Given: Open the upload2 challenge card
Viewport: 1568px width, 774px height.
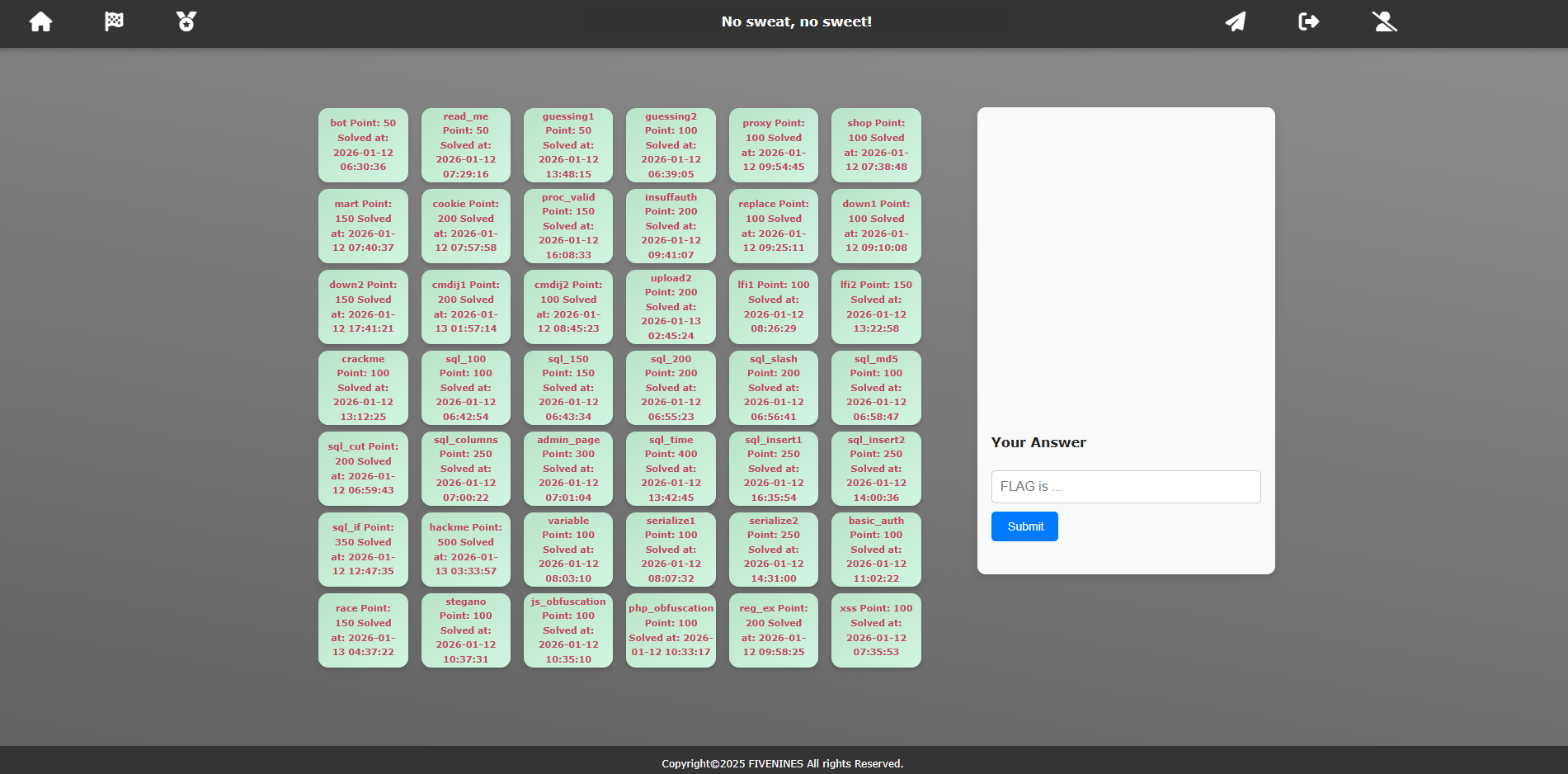Looking at the screenshot, I should click(x=671, y=307).
